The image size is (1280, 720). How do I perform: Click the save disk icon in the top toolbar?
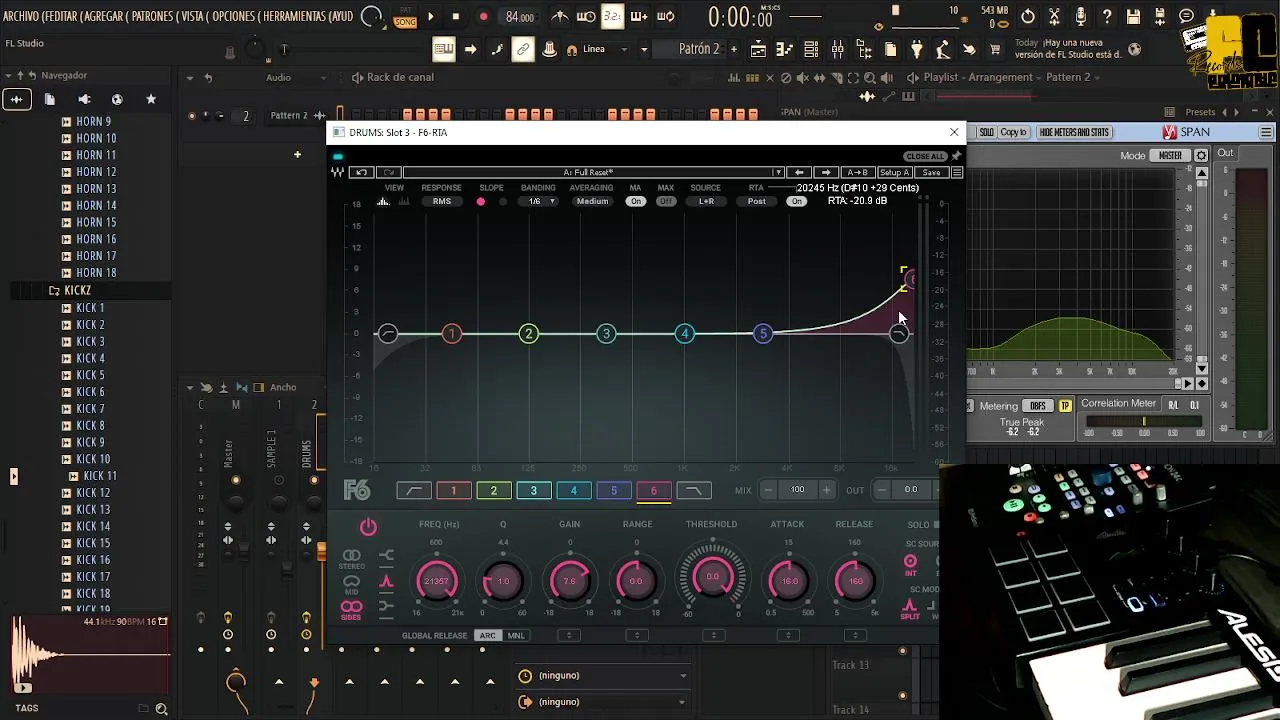coord(1133,17)
